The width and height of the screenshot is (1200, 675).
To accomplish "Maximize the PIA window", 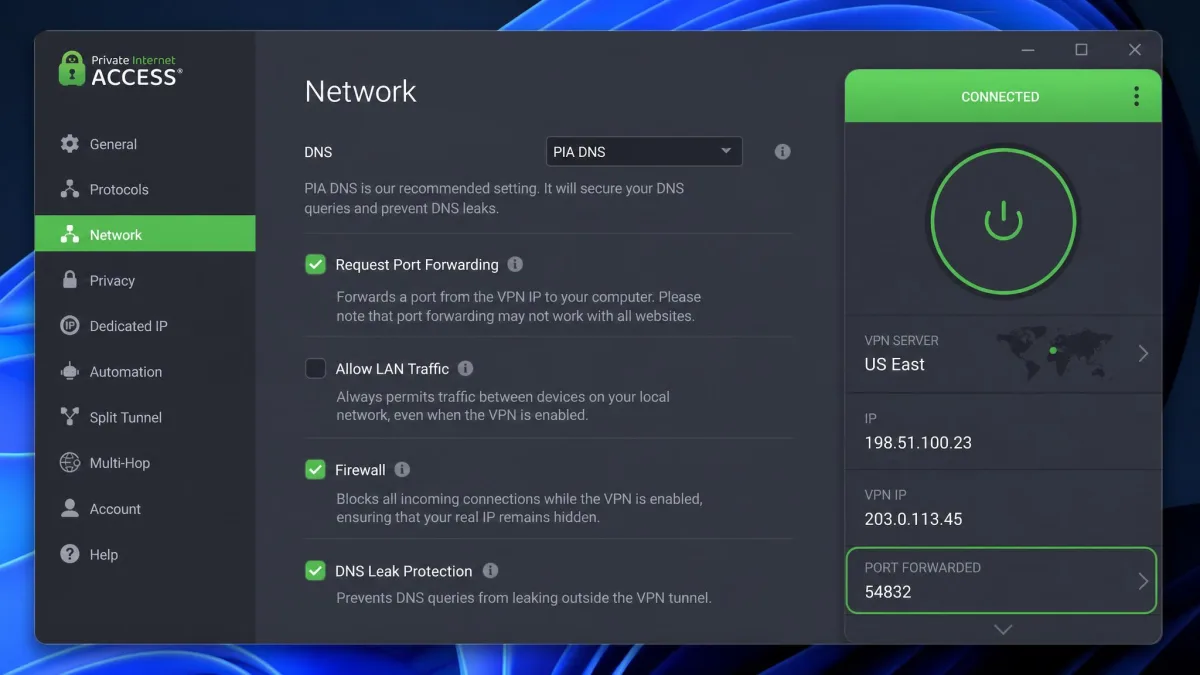I will click(x=1081, y=50).
